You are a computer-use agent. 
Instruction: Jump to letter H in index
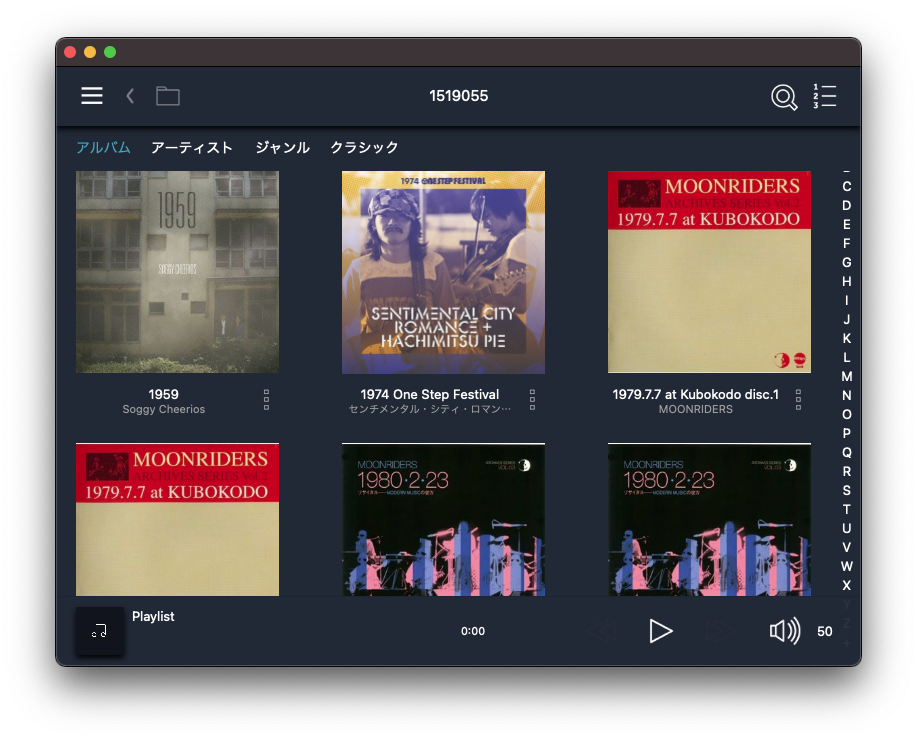[x=846, y=281]
